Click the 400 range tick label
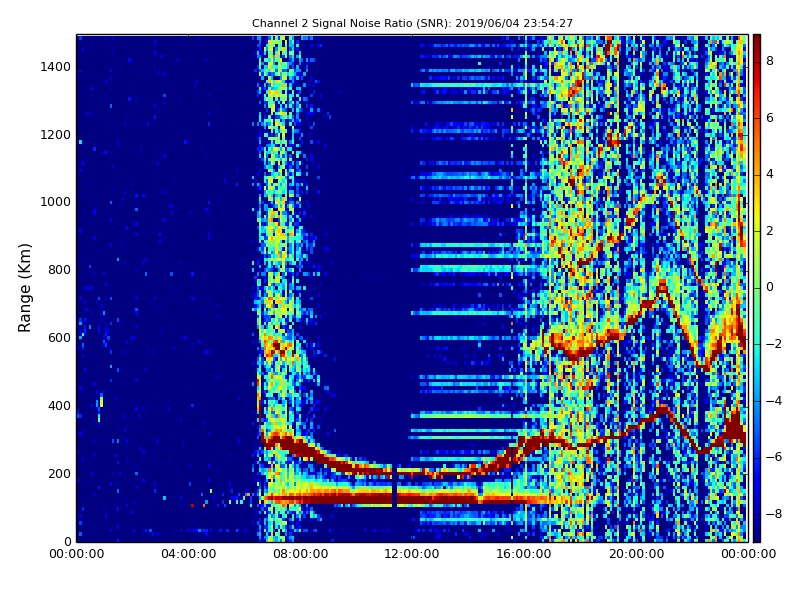Image resolution: width=800 pixels, height=600 pixels. pos(60,406)
